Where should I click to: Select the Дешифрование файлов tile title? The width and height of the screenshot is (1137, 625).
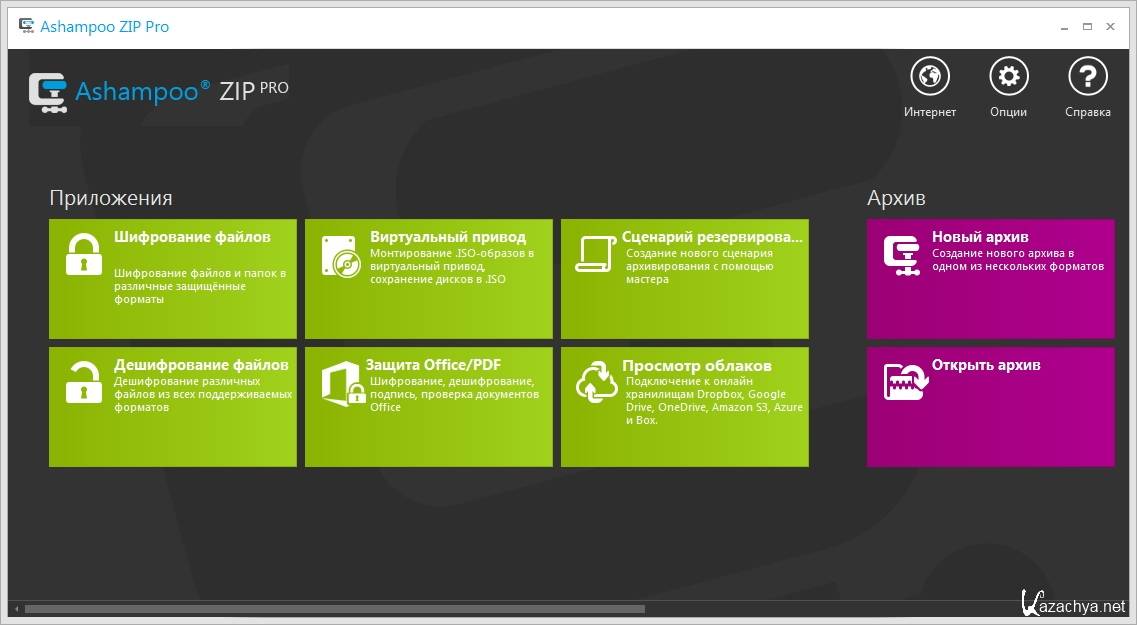(x=201, y=365)
